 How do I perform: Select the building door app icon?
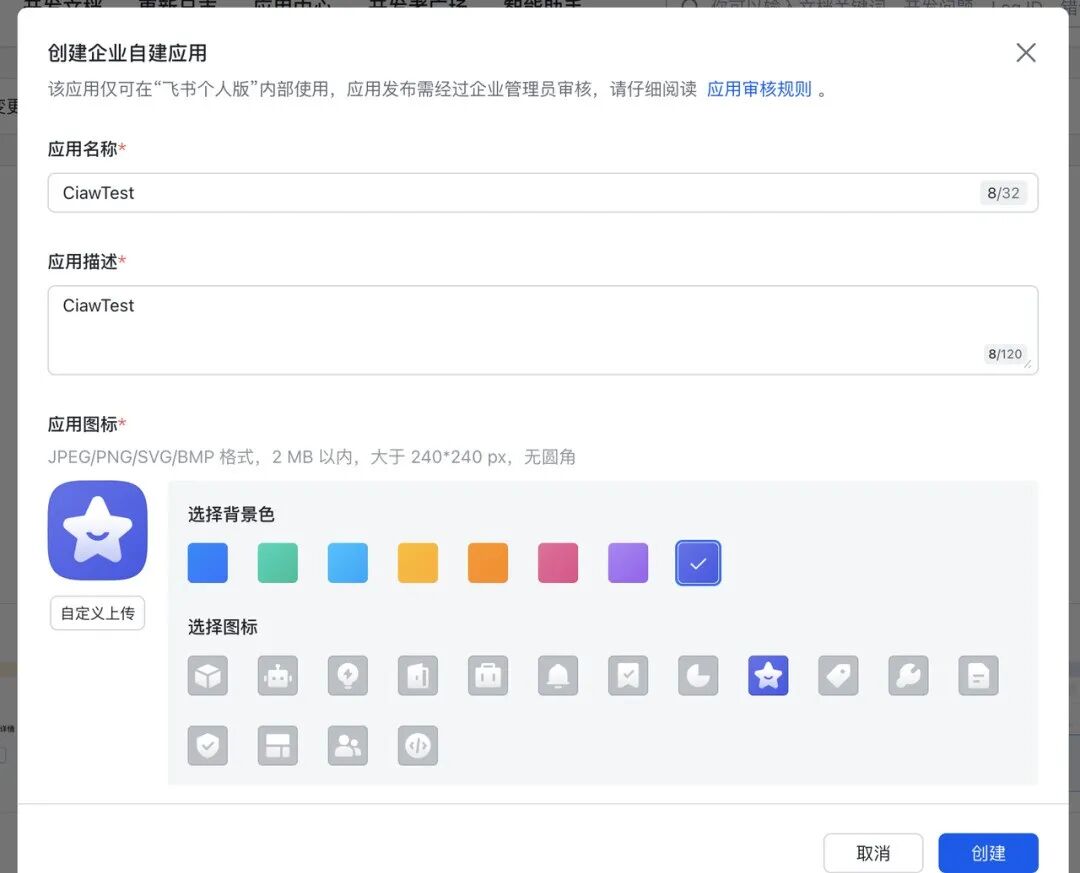pos(418,675)
